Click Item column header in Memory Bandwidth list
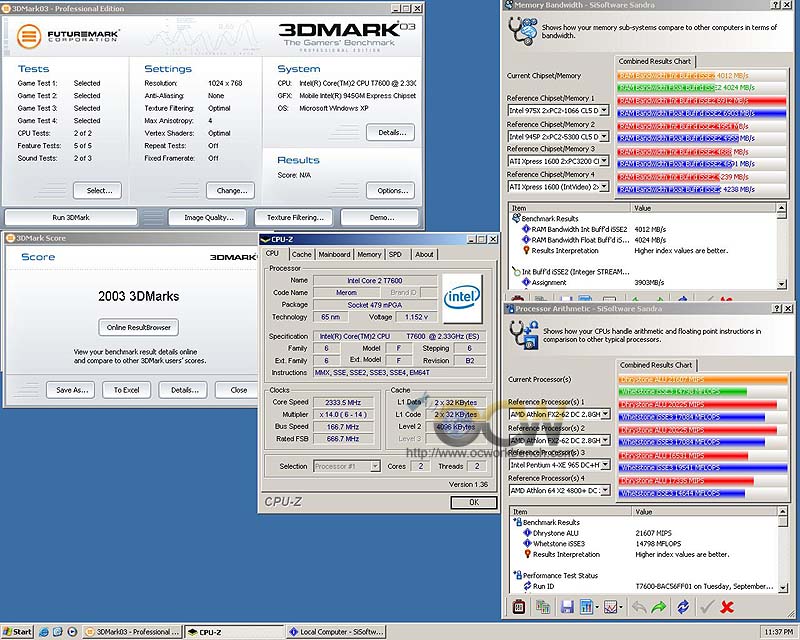 pos(569,208)
